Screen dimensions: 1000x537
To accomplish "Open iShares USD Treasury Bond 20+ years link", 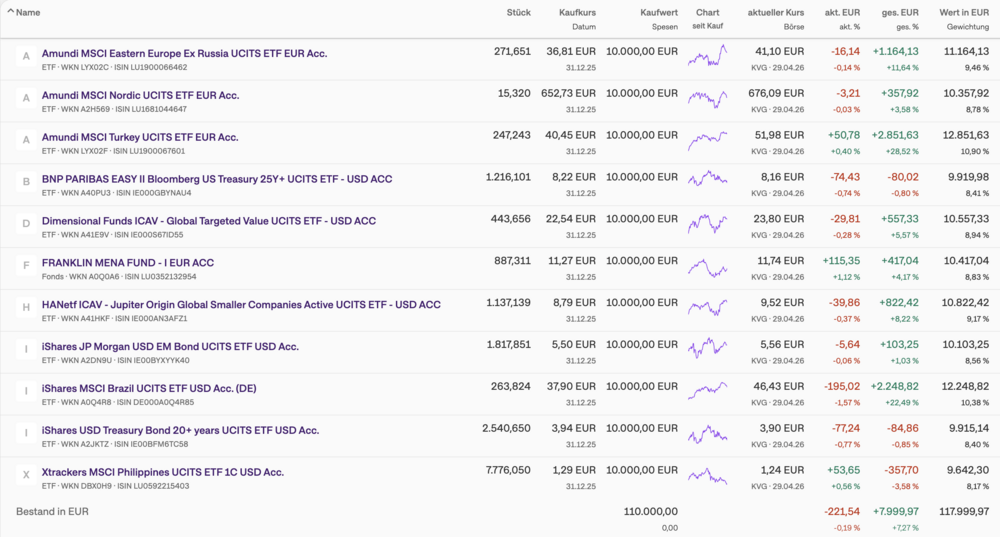I will click(180, 430).
